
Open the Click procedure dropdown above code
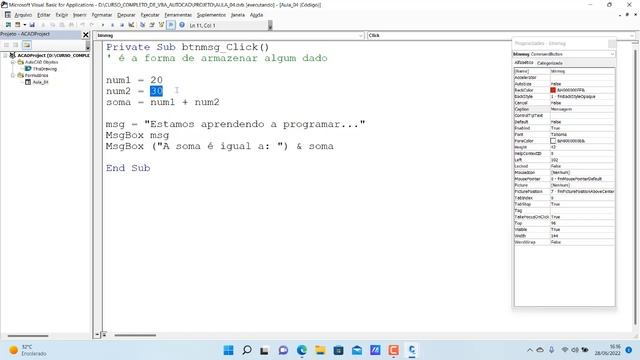coord(632,36)
